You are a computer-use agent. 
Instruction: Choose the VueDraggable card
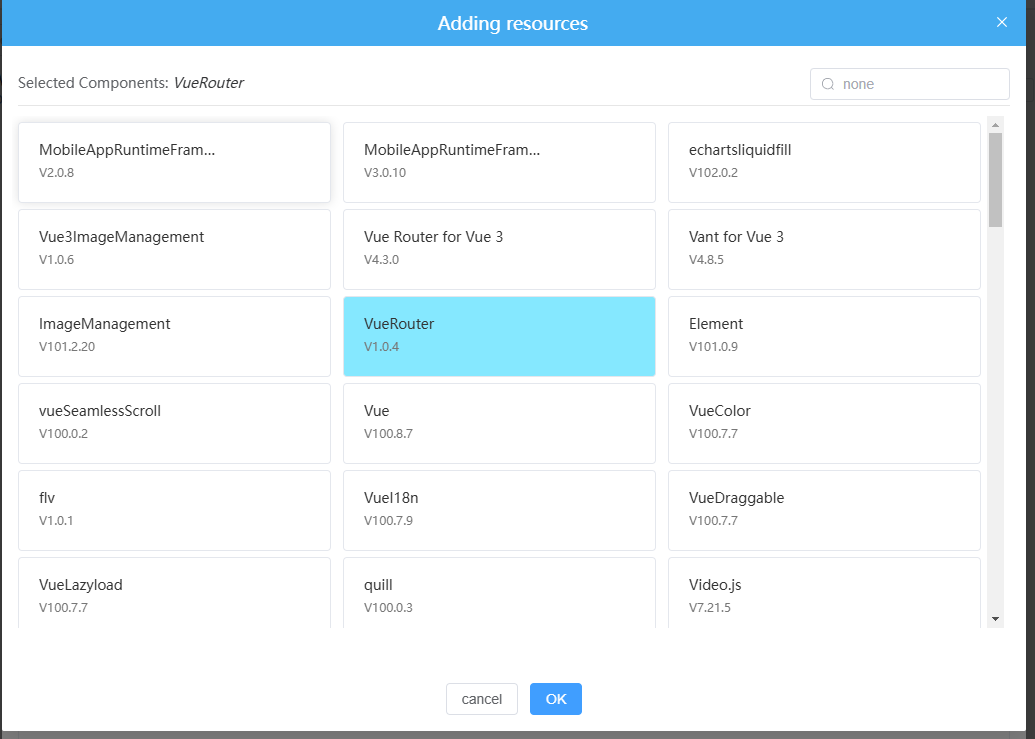(x=824, y=511)
